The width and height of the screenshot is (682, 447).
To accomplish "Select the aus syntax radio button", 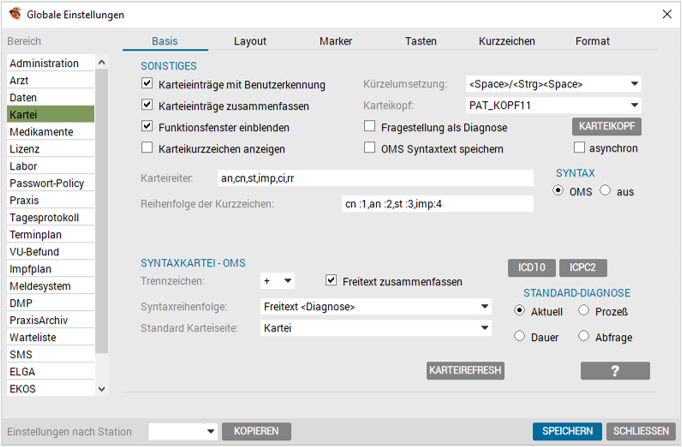I will 605,190.
